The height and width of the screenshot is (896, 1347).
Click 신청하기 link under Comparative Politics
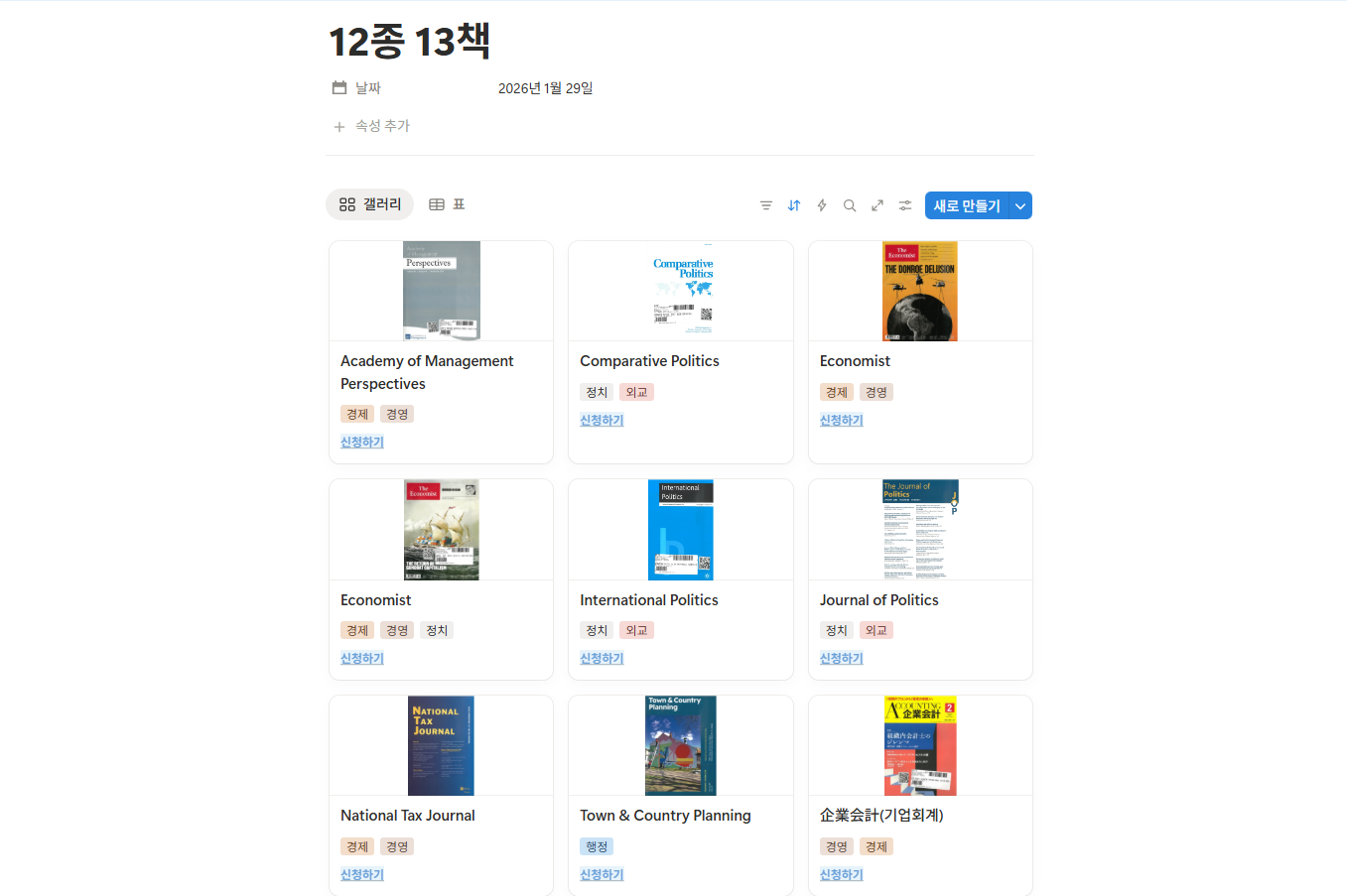(602, 421)
